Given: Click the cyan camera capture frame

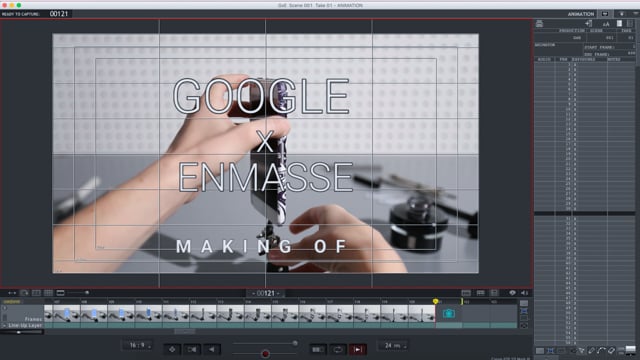Looking at the screenshot, I should (449, 313).
